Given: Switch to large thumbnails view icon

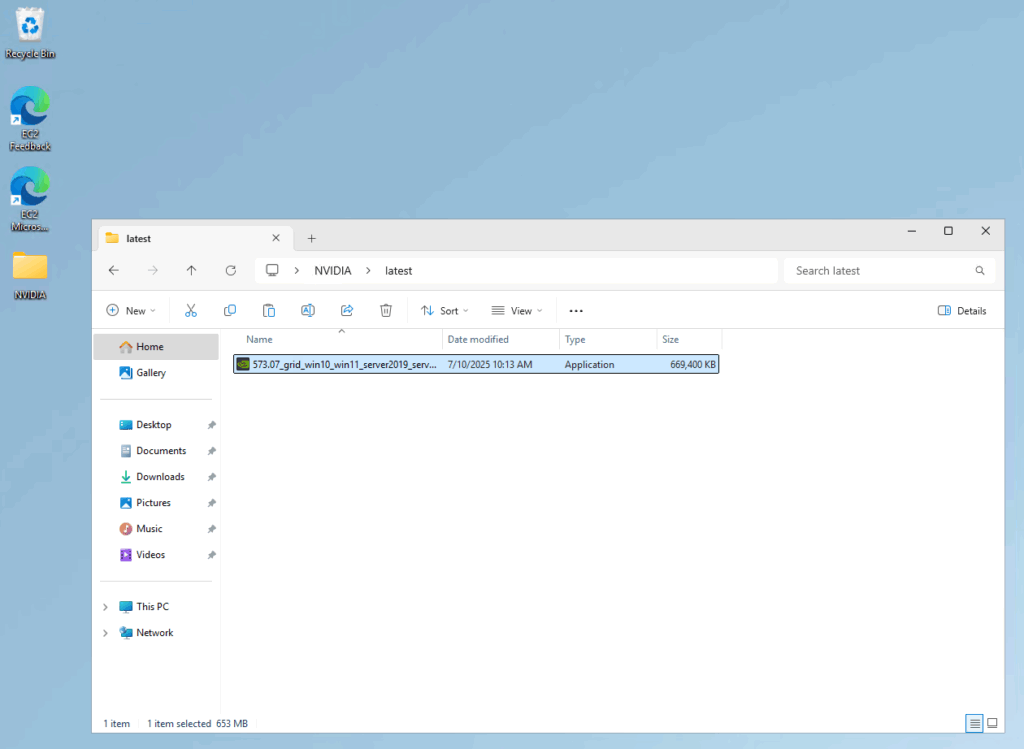Looking at the screenshot, I should 992,723.
